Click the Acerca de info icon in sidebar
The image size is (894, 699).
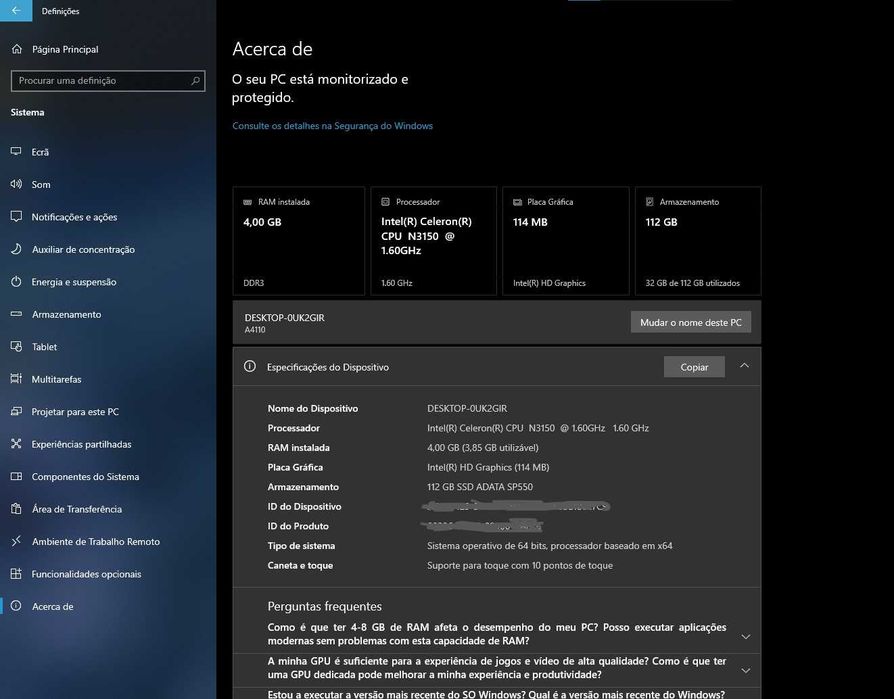16,606
